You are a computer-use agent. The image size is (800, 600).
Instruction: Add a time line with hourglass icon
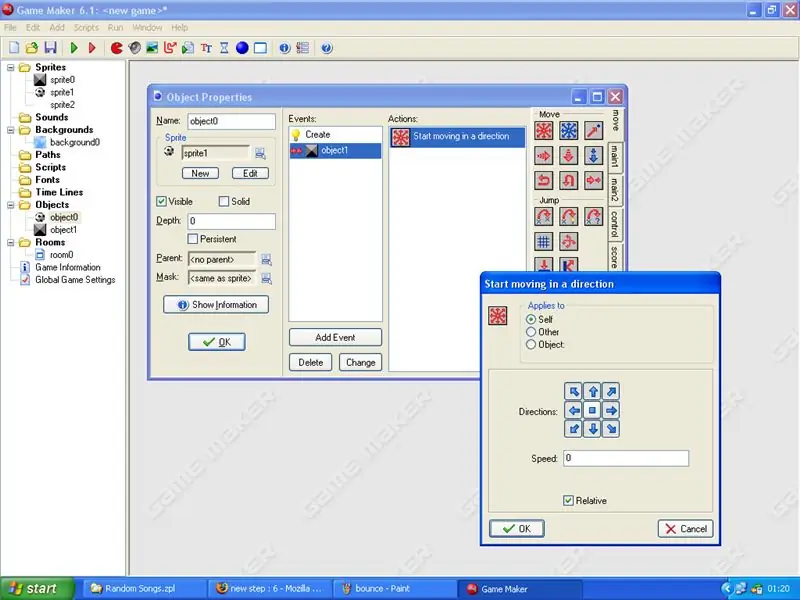224,48
